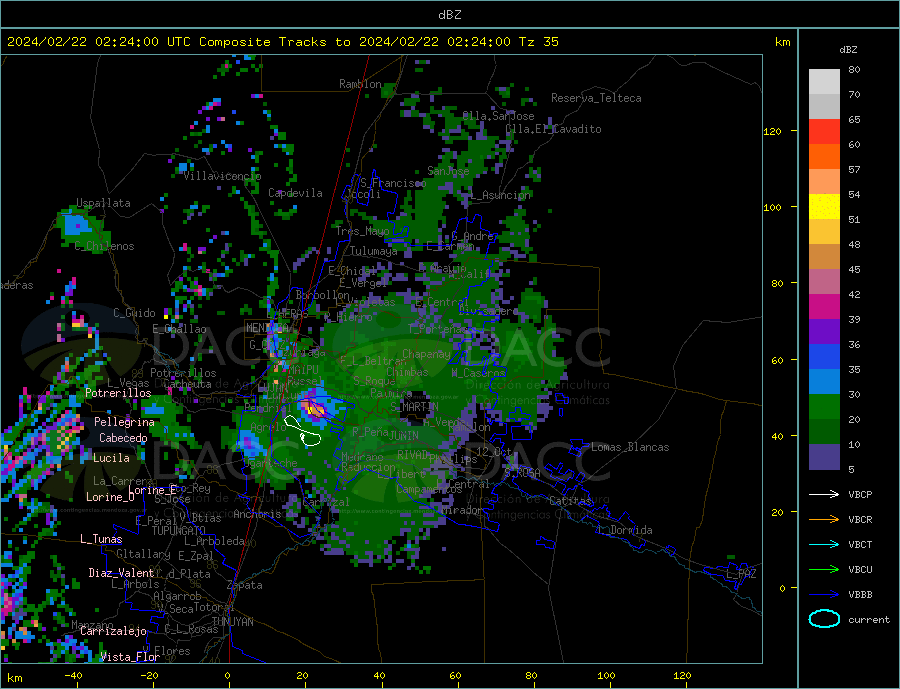Click the 'JUNIN' map label
The width and height of the screenshot is (900, 689).
point(404,436)
